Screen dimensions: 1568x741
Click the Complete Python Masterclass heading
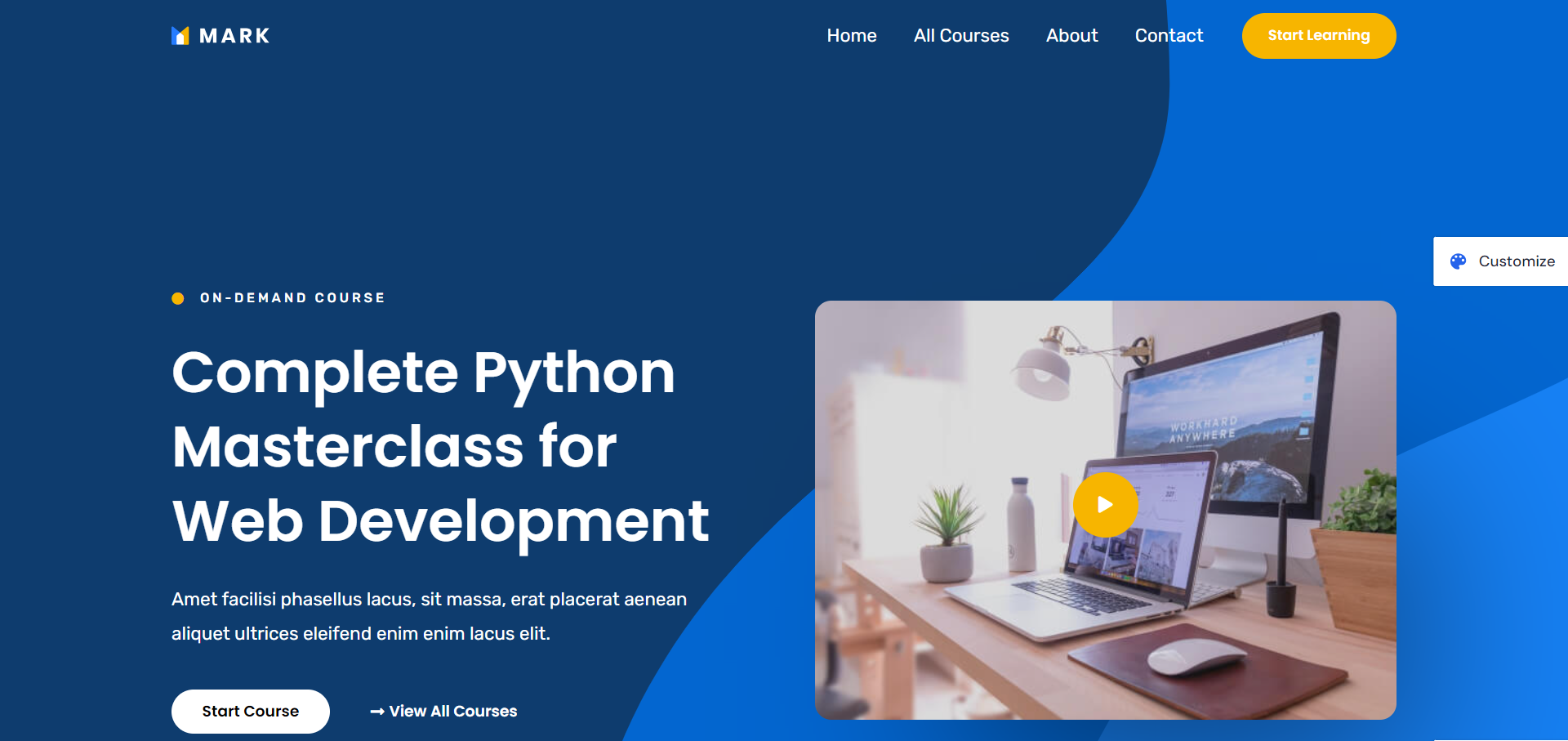[x=439, y=446]
